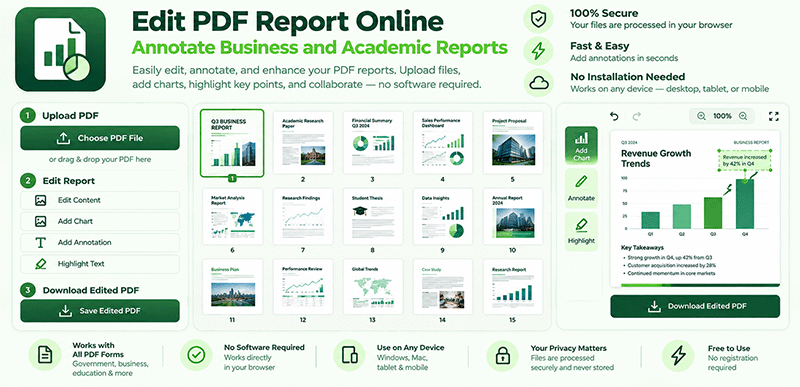
Task: Click the step 3 'Download Edited PDF' heading
Action: coord(91,290)
